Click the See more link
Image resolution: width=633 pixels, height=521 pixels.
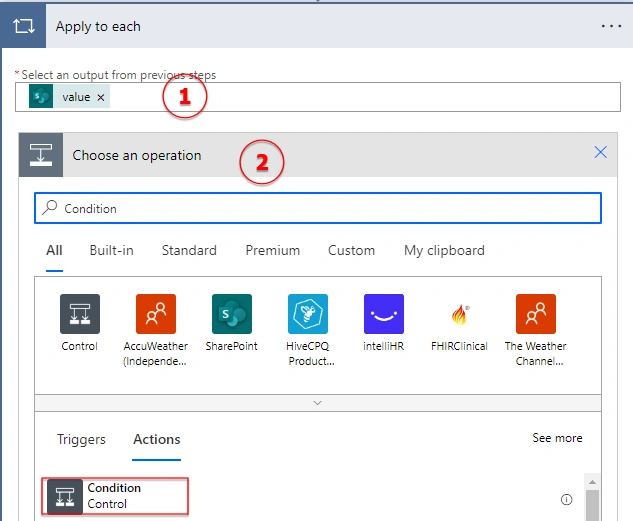click(557, 438)
